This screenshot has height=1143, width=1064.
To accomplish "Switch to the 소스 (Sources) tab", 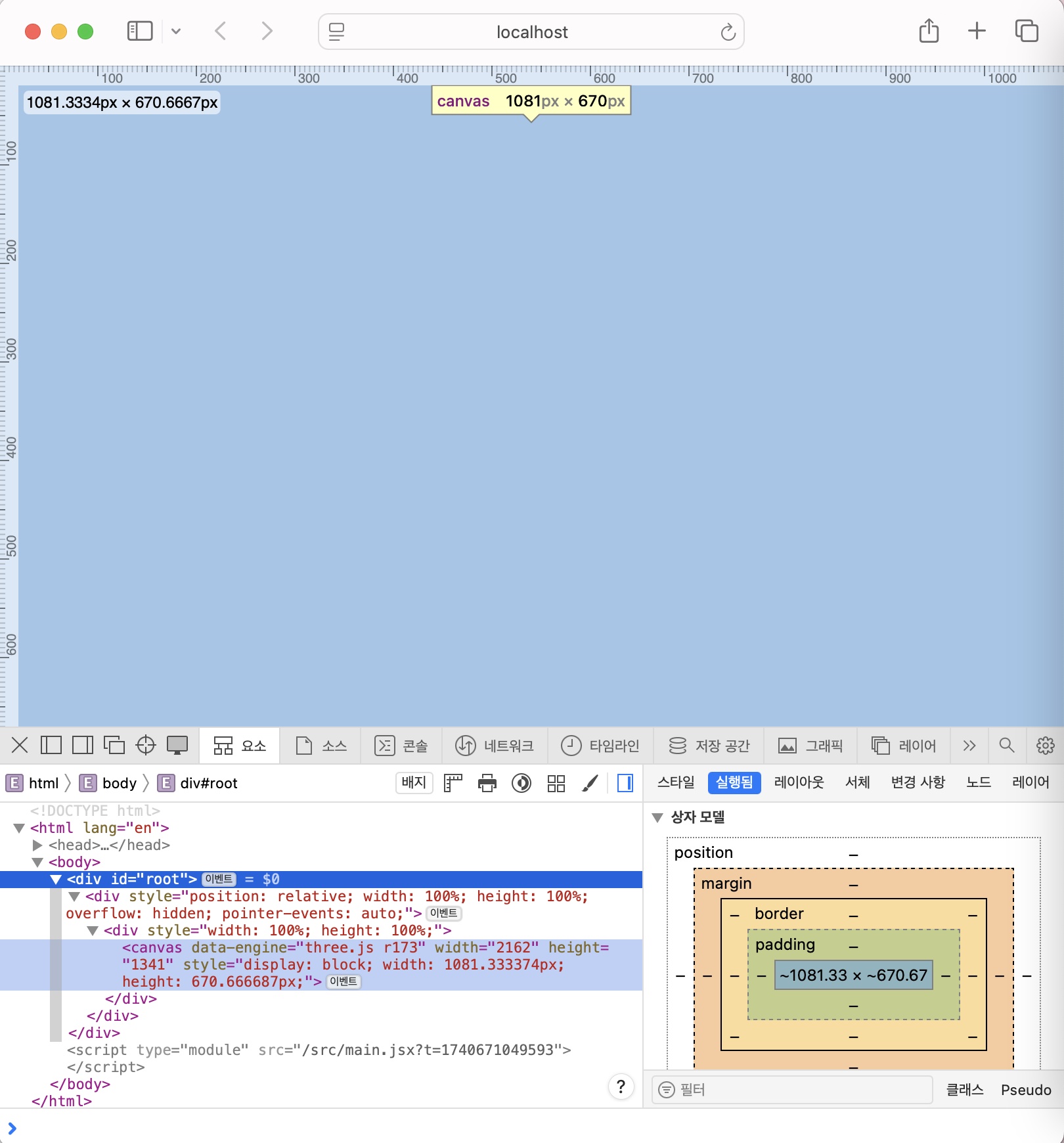I will coord(321,746).
